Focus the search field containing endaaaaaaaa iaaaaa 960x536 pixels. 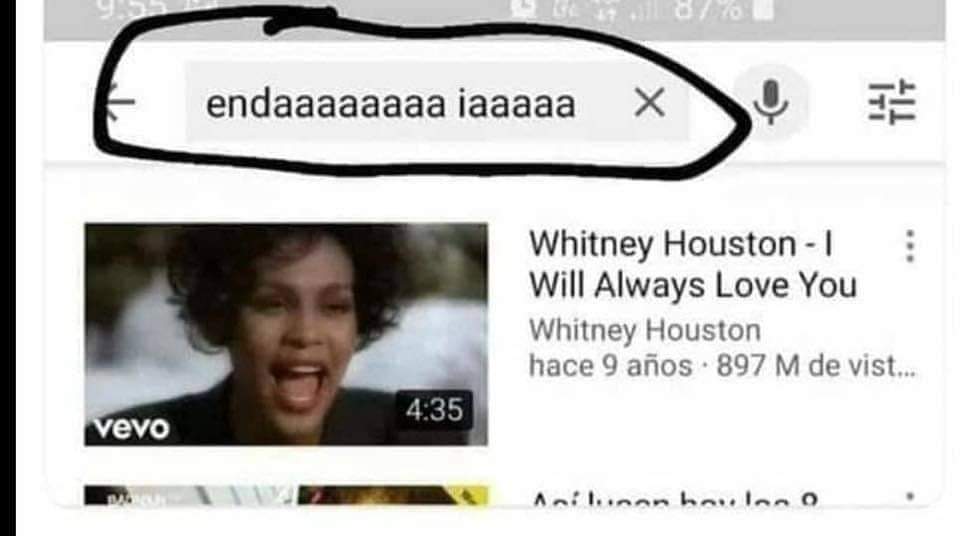tap(437, 102)
